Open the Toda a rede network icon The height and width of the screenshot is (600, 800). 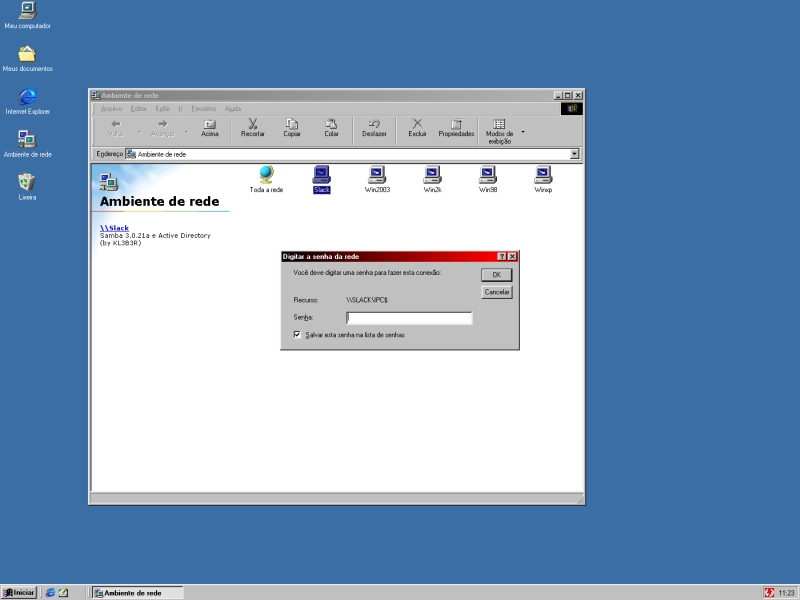266,176
